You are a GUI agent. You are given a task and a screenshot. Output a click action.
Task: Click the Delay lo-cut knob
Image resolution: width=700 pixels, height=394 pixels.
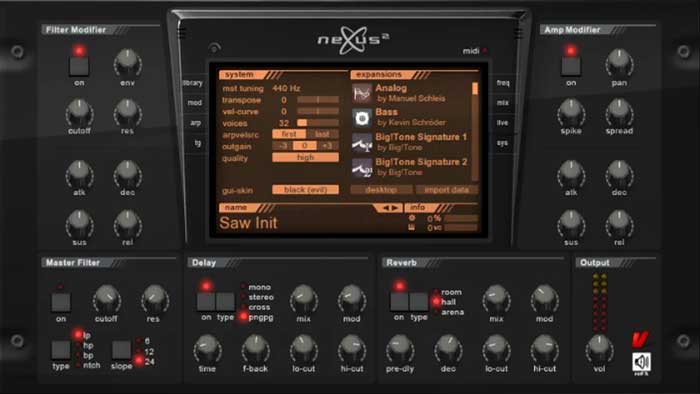click(304, 349)
